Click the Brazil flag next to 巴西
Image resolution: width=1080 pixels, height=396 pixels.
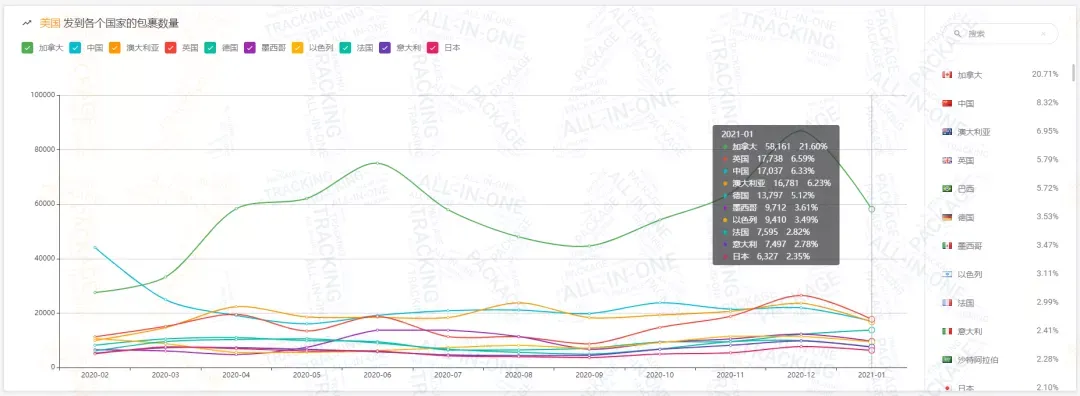[x=946, y=189]
